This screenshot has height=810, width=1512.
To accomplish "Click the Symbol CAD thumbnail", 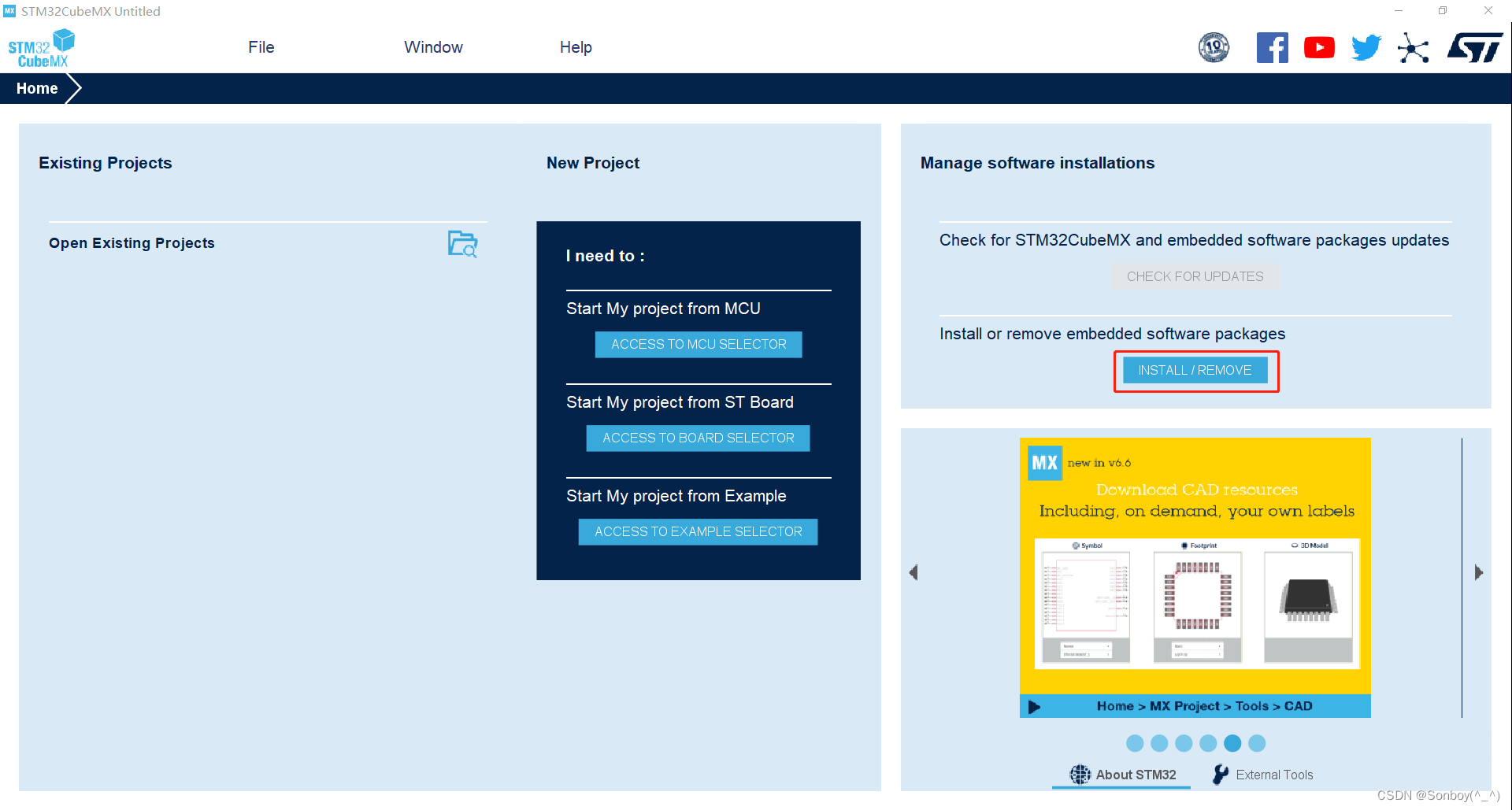I will (x=1086, y=607).
